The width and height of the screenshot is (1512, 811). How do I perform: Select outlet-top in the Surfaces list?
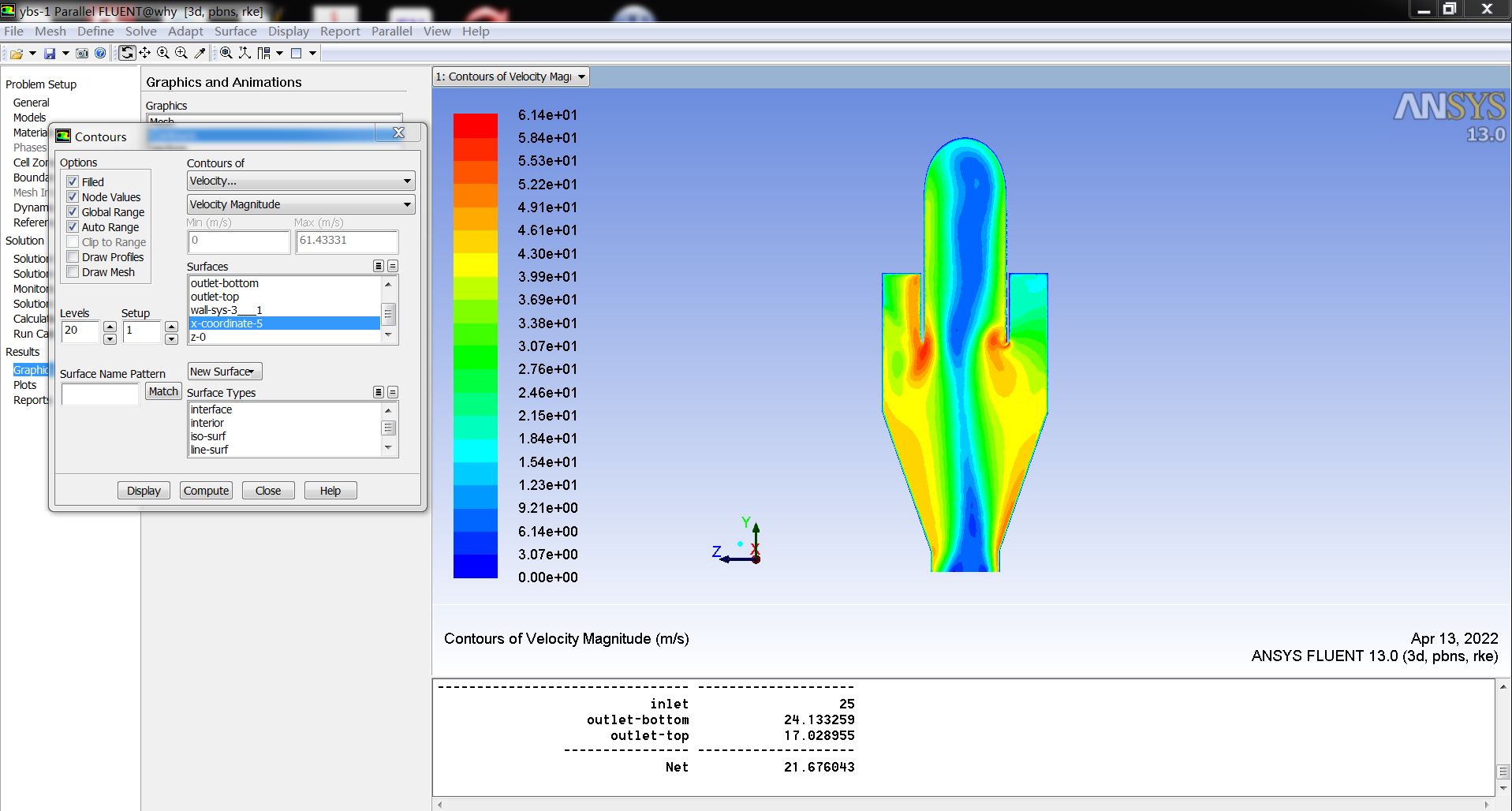(215, 297)
